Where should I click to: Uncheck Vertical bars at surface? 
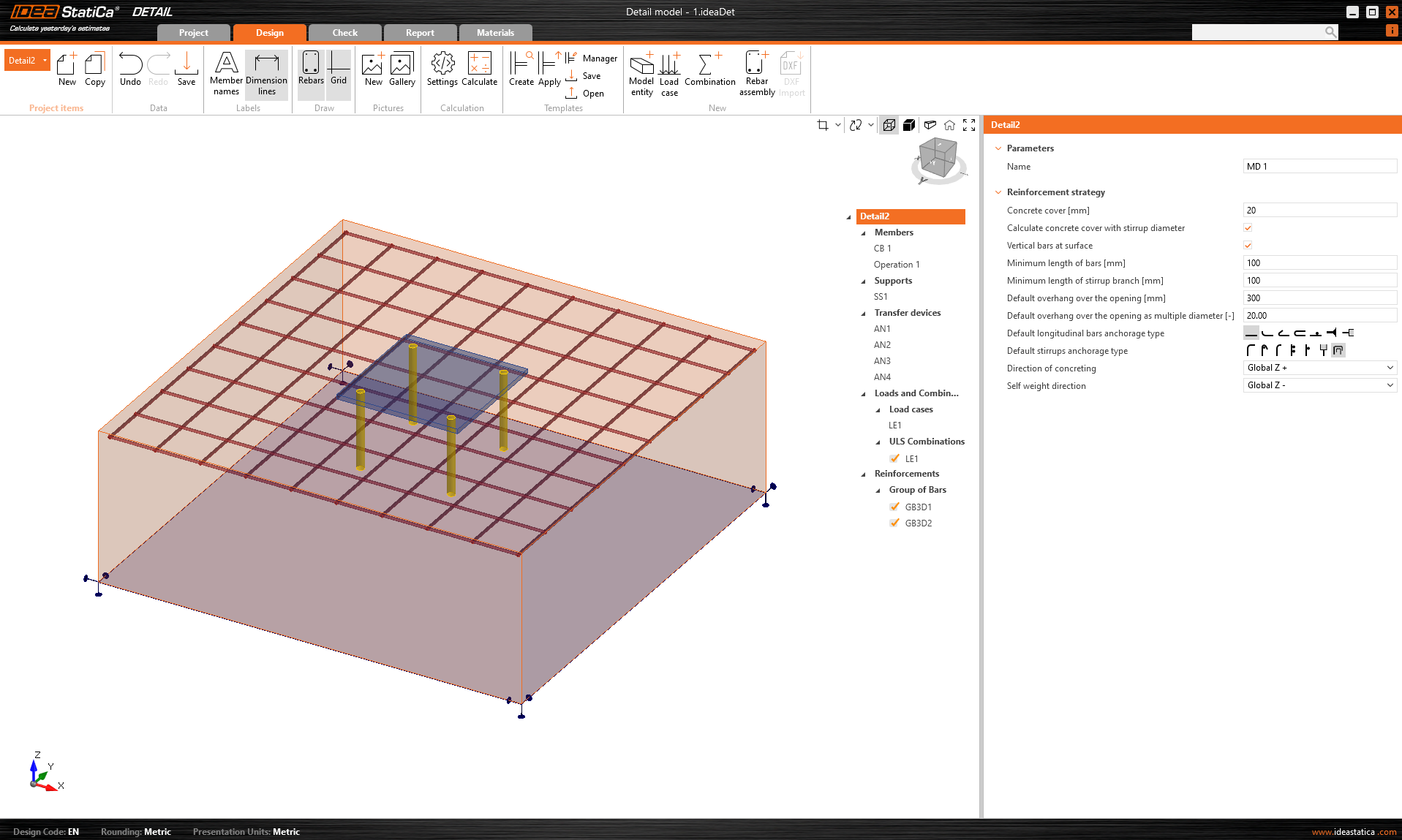click(1248, 246)
